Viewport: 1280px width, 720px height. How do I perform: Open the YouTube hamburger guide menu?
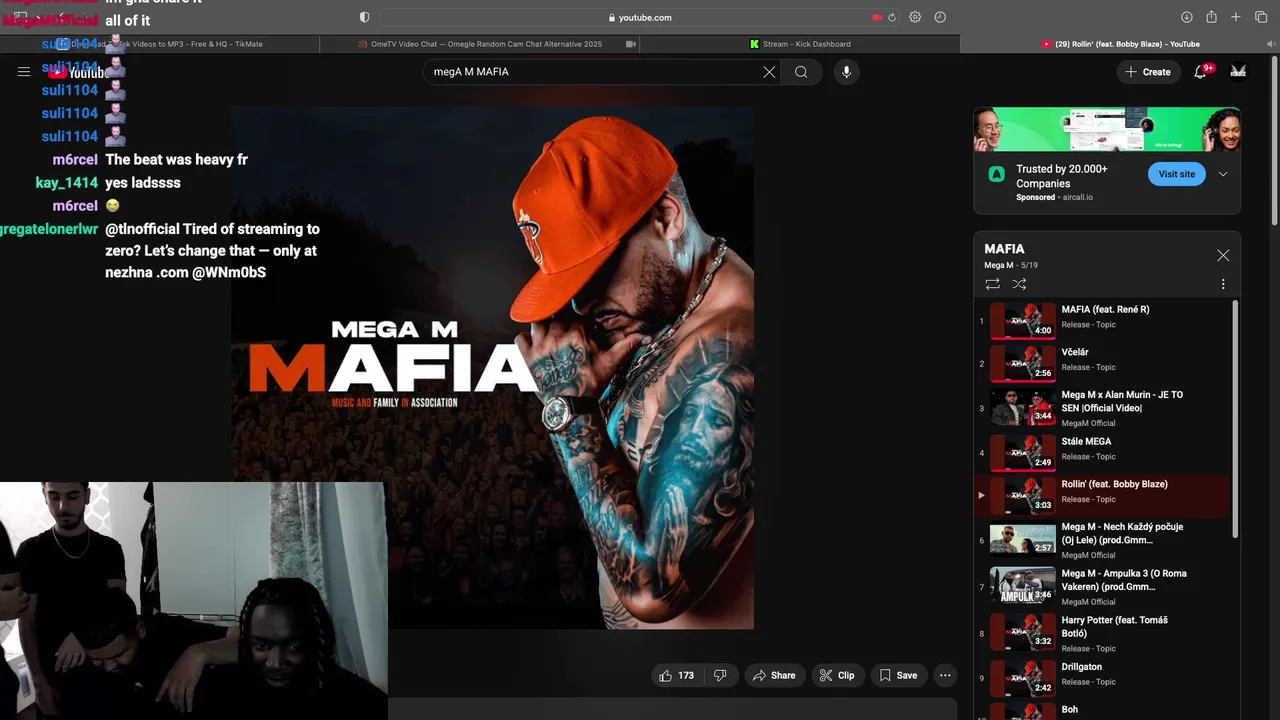coord(24,72)
